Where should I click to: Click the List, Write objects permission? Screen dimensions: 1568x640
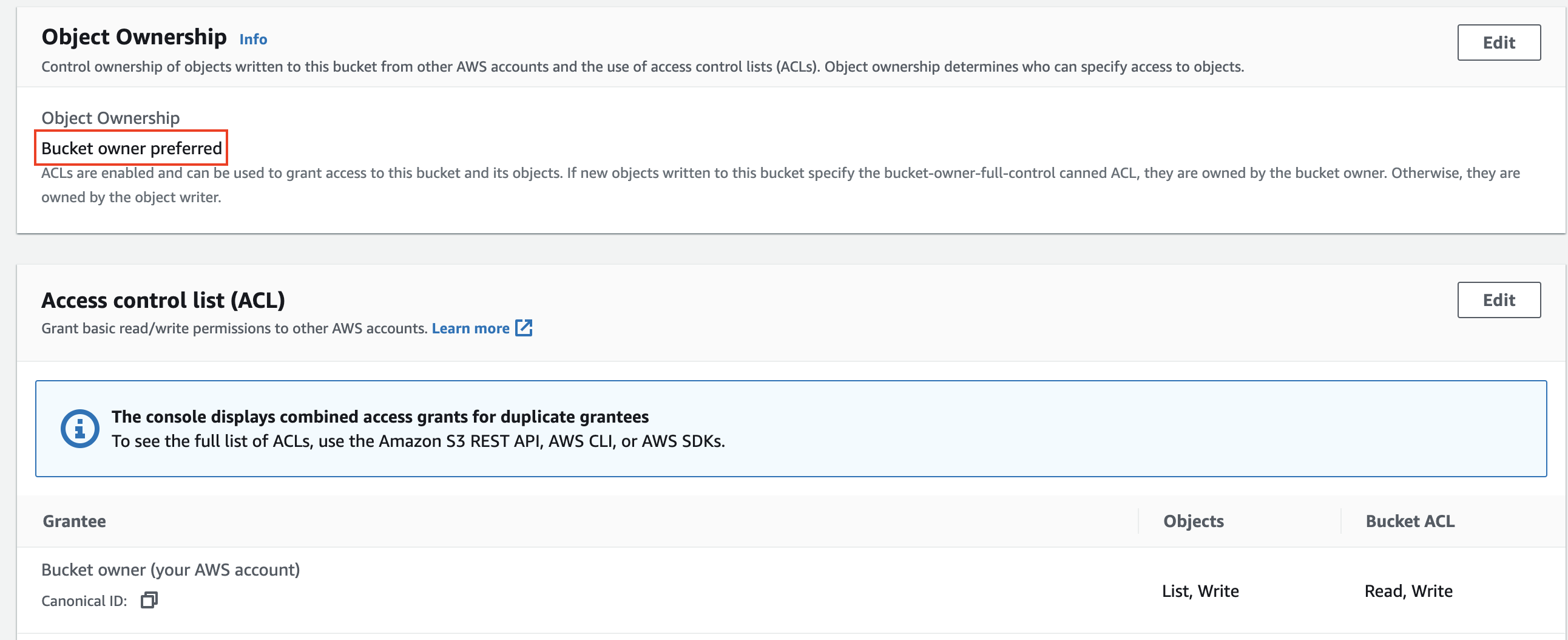pyautogui.click(x=1200, y=591)
